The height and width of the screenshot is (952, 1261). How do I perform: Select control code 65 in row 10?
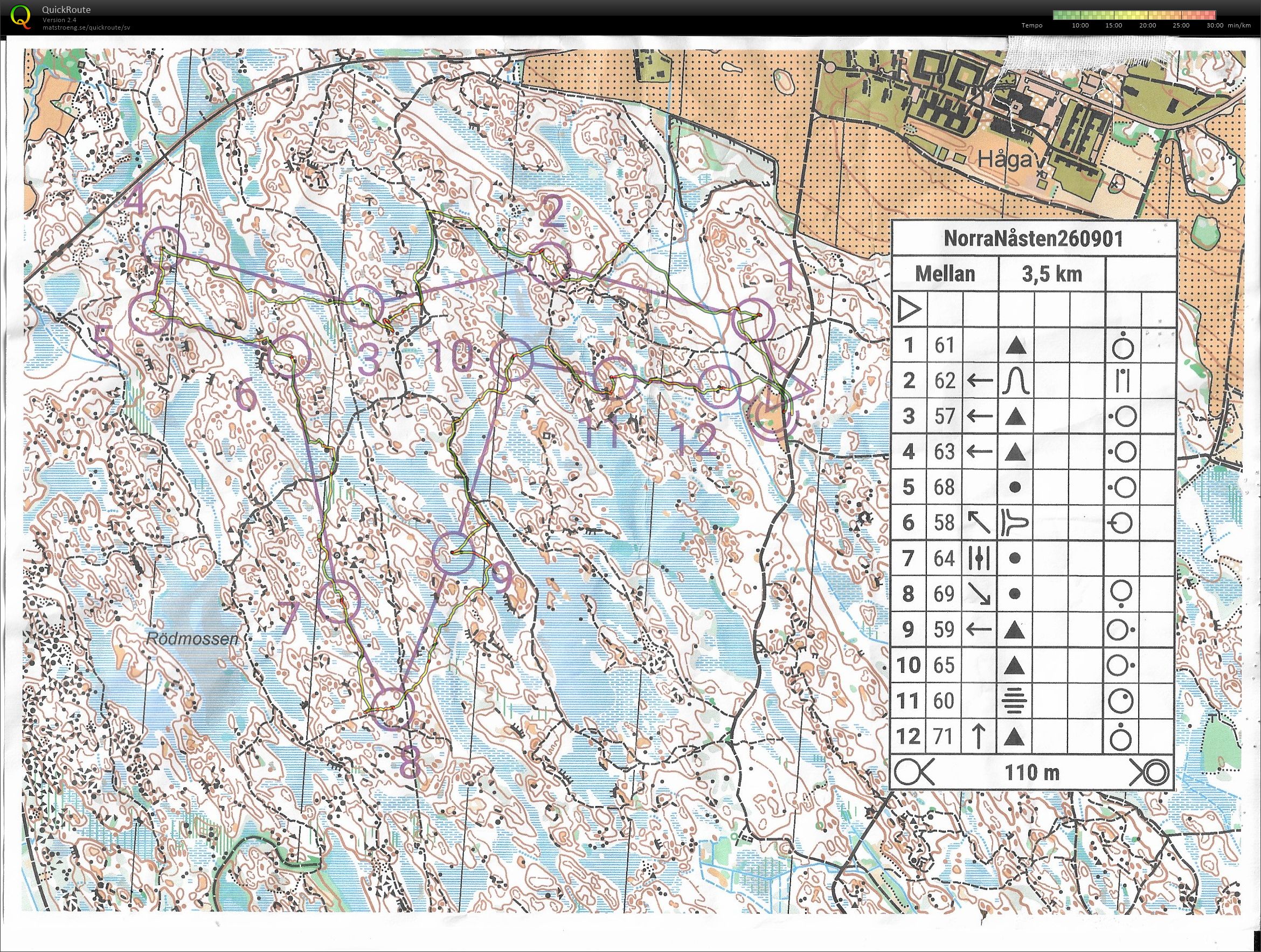click(944, 665)
